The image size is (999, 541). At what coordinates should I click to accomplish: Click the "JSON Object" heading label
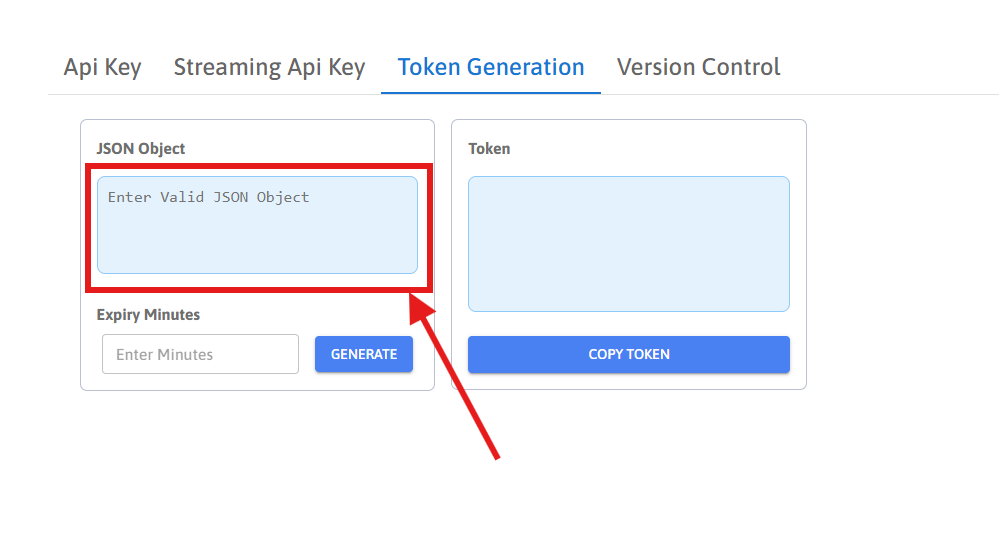point(141,149)
